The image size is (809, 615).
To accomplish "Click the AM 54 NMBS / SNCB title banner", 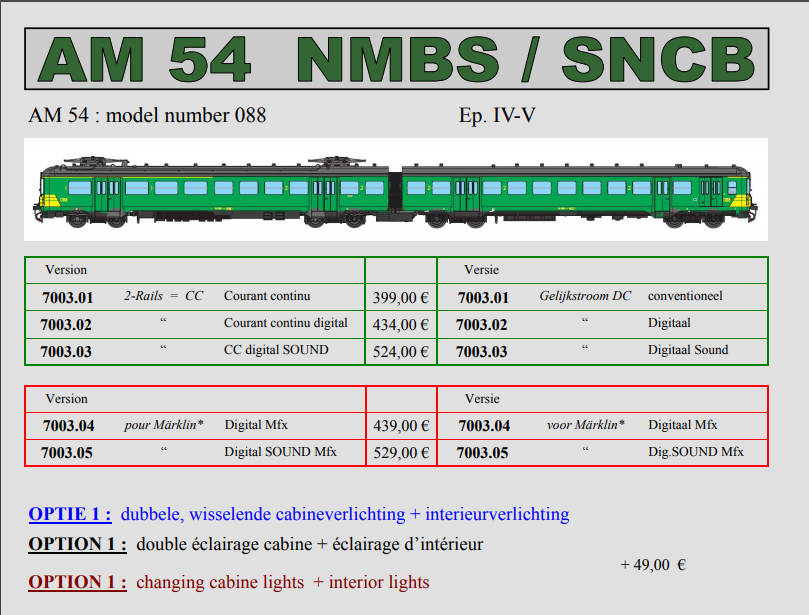I will point(396,59).
